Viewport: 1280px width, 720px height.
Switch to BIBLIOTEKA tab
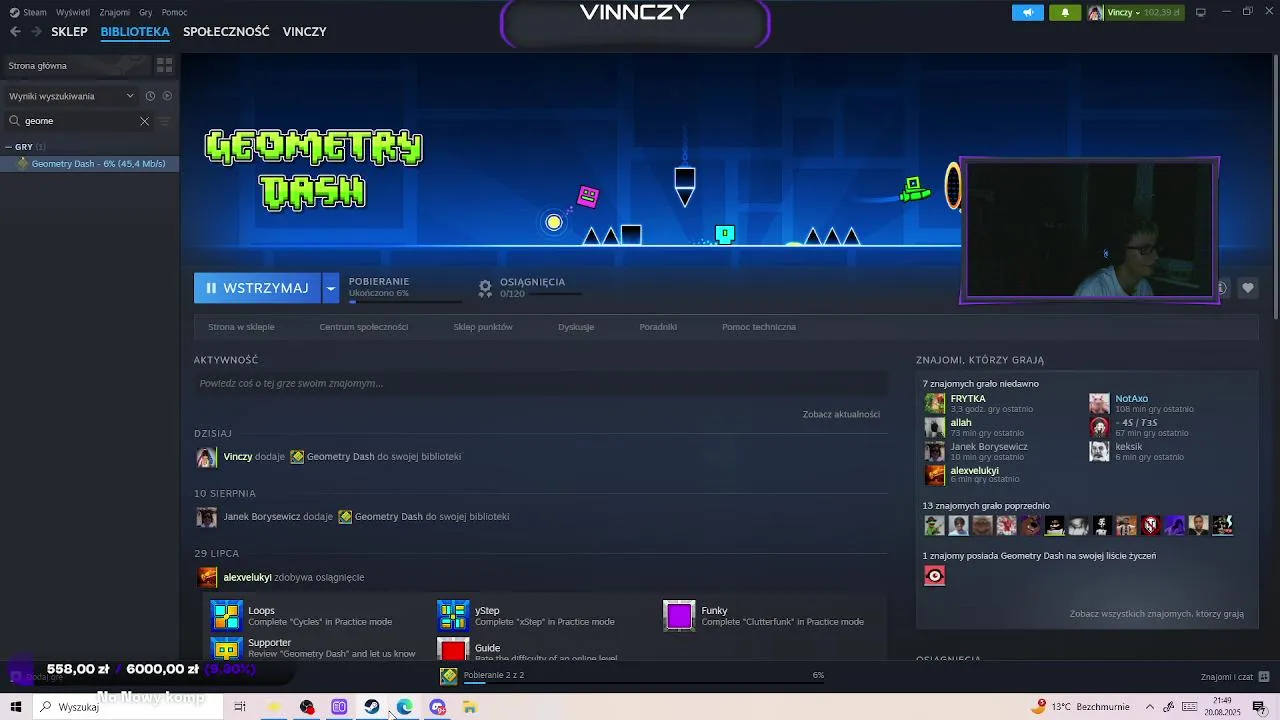pos(135,32)
